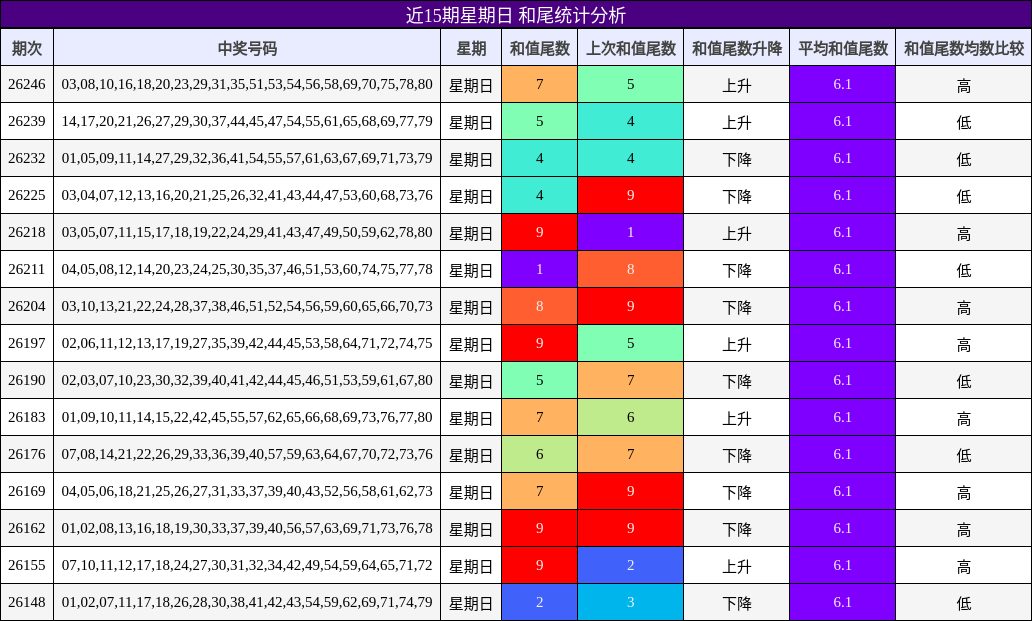Select period number 26232
Screen dimensions: 1032x621
pos(27,159)
